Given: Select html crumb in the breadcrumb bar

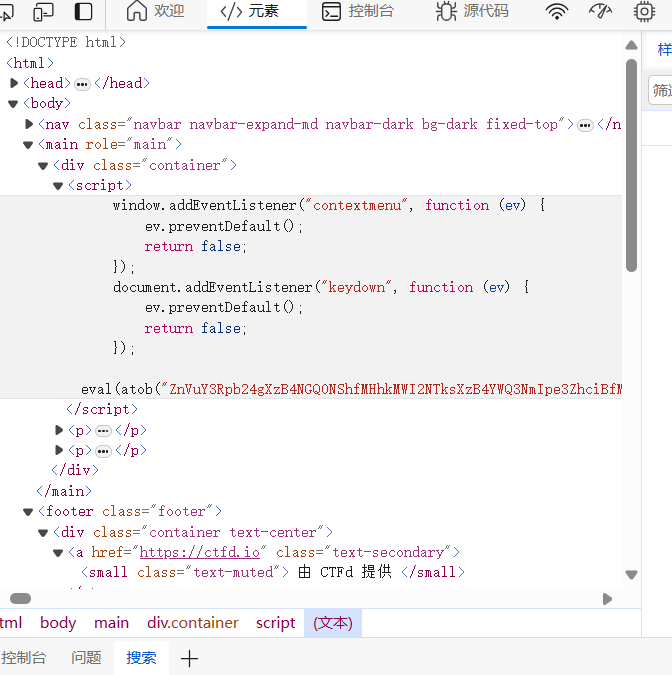Looking at the screenshot, I should (x=11, y=623).
